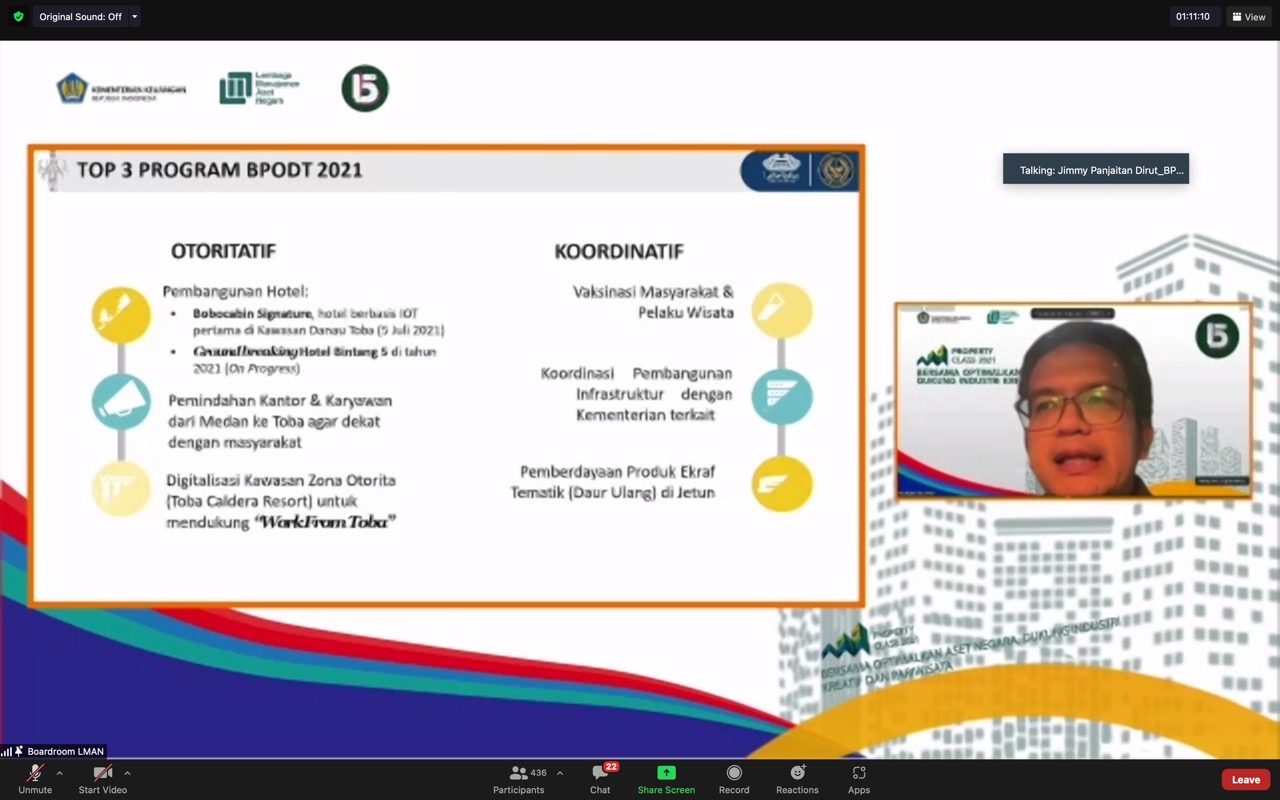This screenshot has height=800, width=1280.
Task: Toggle Start Video on
Action: [102, 778]
